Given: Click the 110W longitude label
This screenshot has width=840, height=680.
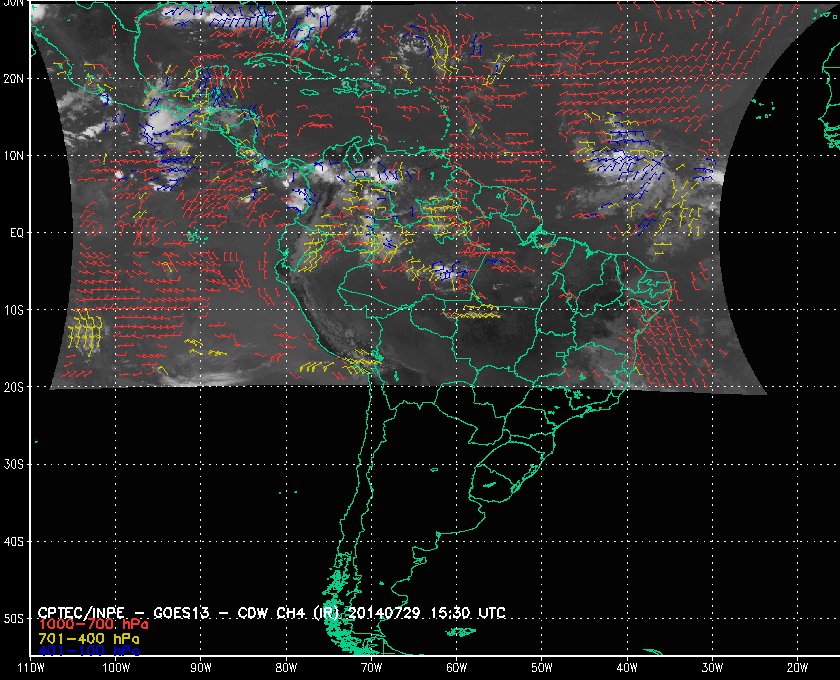Looking at the screenshot, I should point(31,668).
